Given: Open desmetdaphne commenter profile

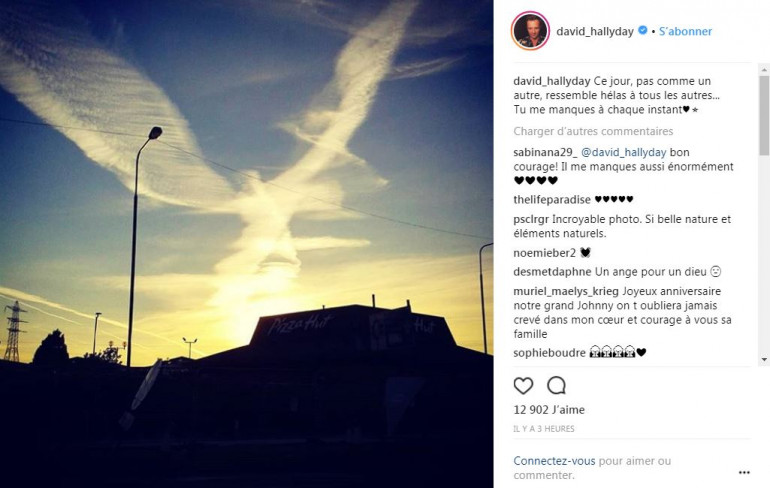Looking at the screenshot, I should click(552, 271).
